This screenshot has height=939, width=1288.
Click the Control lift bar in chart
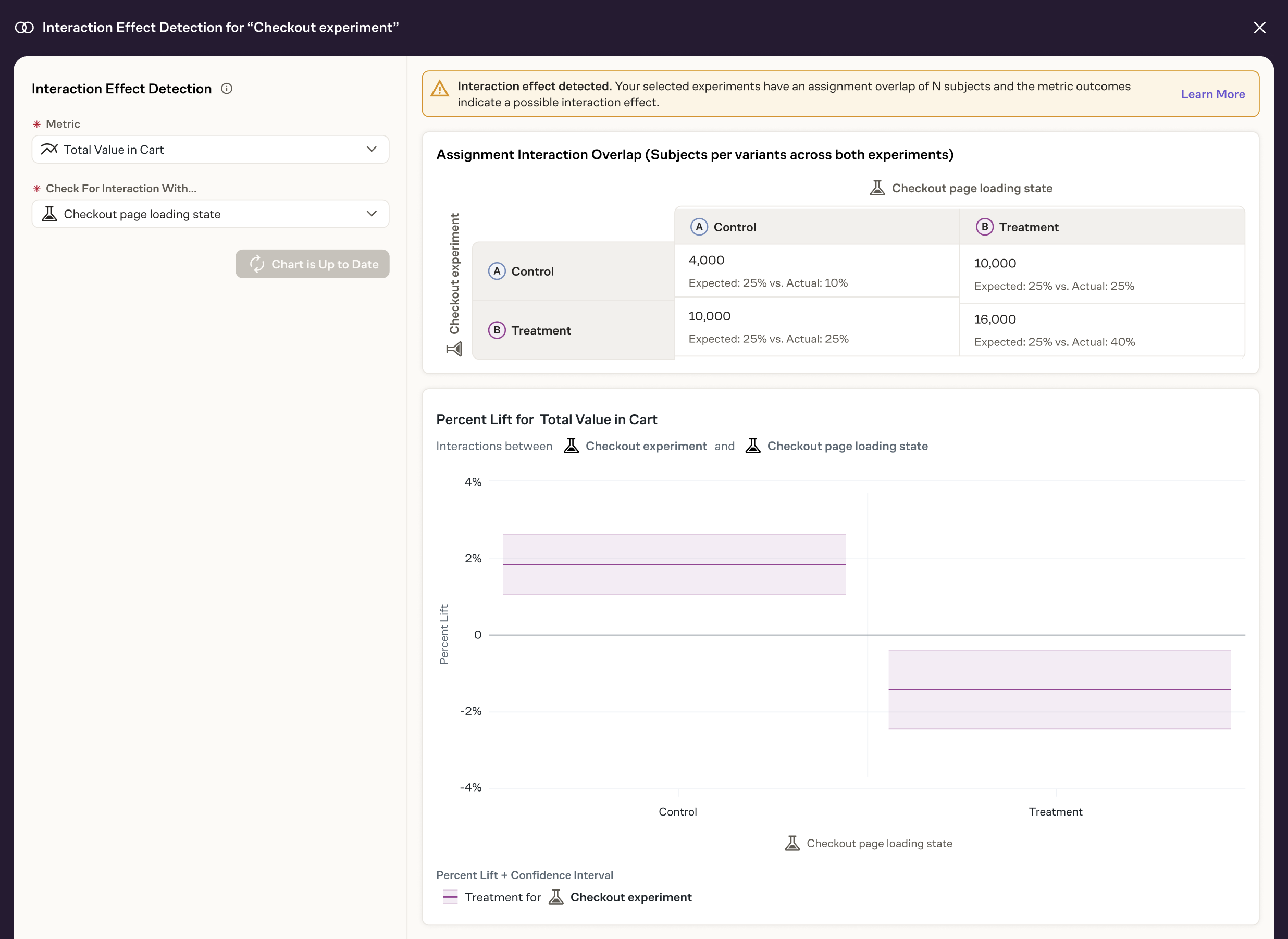click(674, 564)
